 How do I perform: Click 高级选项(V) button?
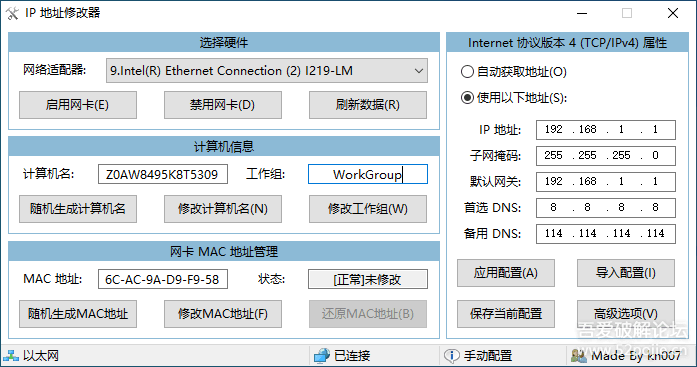point(626,314)
